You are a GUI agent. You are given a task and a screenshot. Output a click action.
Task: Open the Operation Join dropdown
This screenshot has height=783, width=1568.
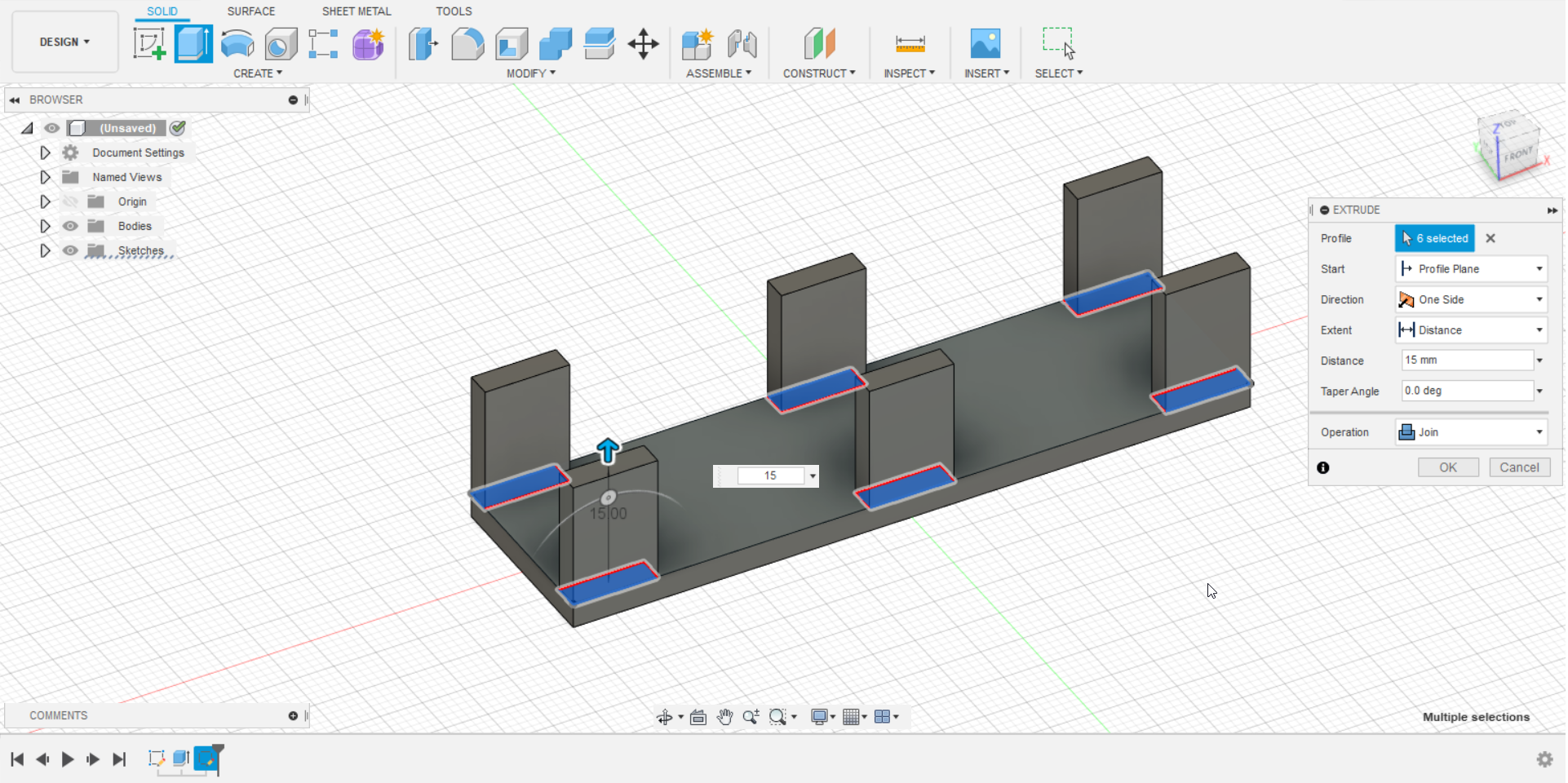1472,432
